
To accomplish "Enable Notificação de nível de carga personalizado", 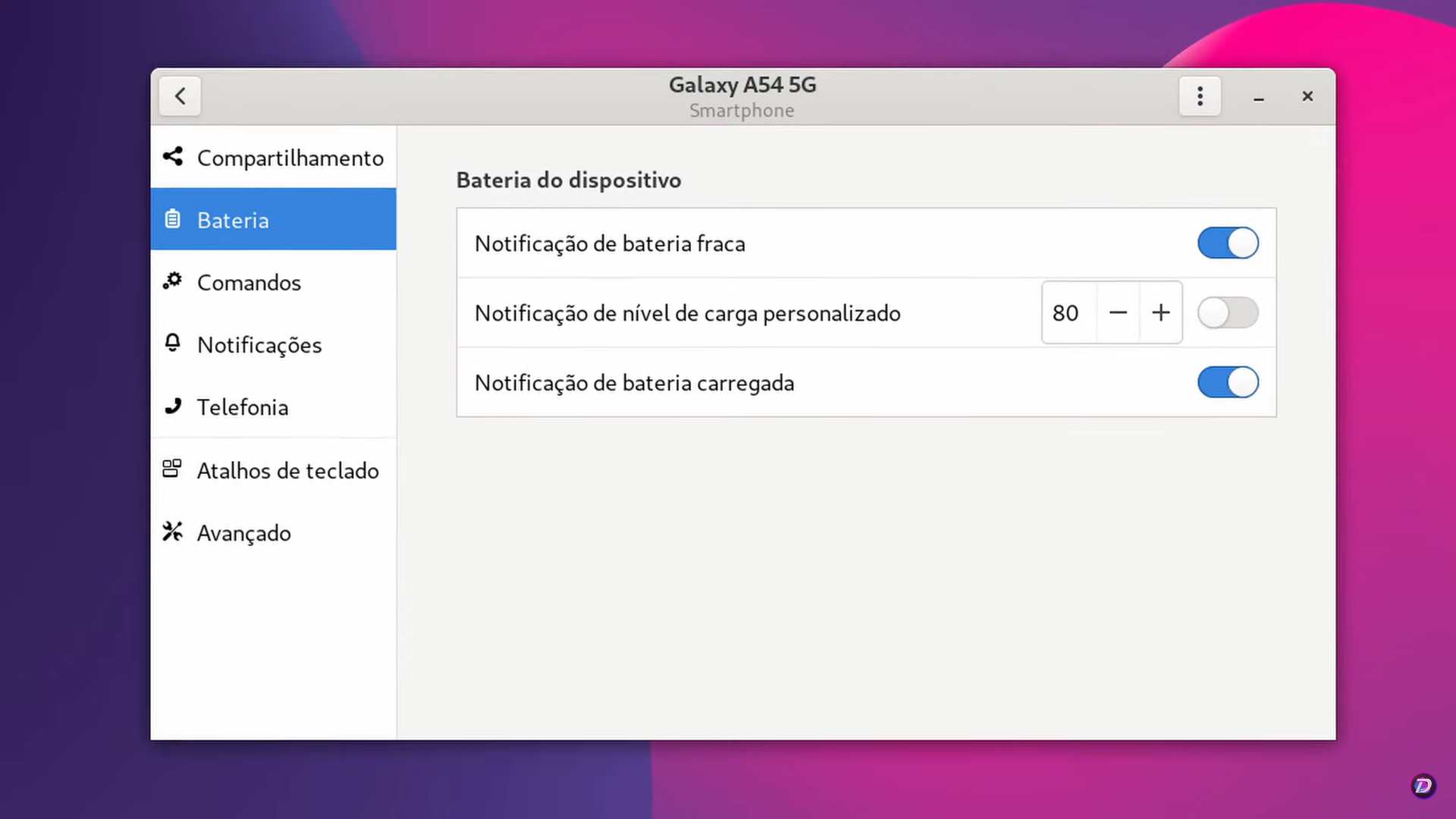I will 1227,312.
